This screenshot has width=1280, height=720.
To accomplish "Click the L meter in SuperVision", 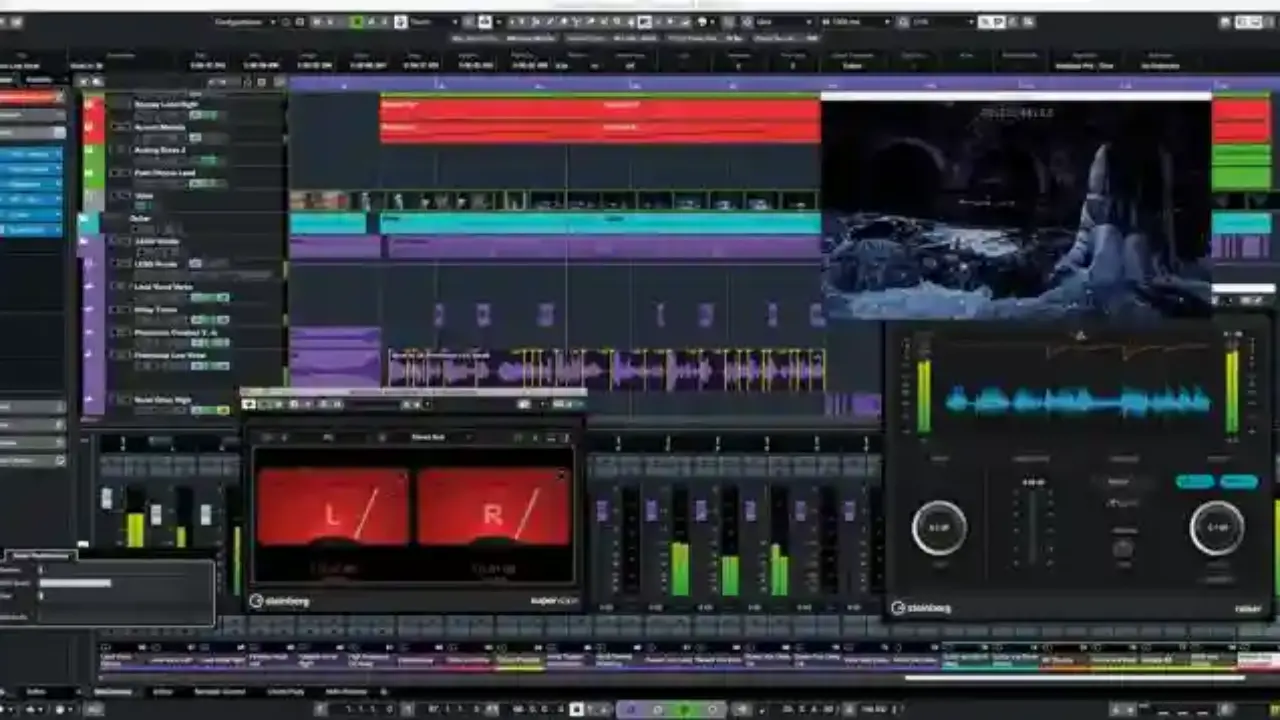I will [x=333, y=507].
